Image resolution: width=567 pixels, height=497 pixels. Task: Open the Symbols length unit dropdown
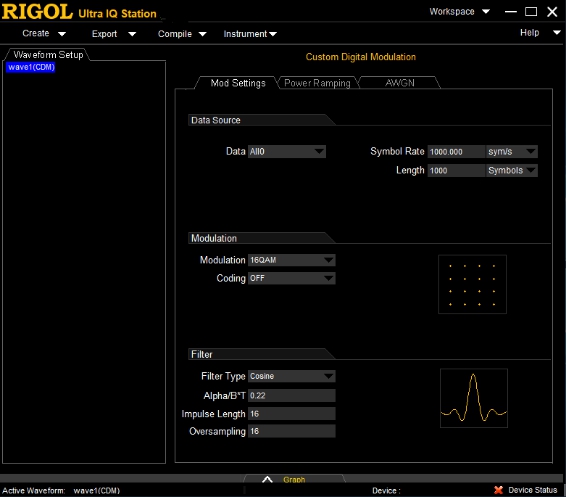(x=511, y=170)
